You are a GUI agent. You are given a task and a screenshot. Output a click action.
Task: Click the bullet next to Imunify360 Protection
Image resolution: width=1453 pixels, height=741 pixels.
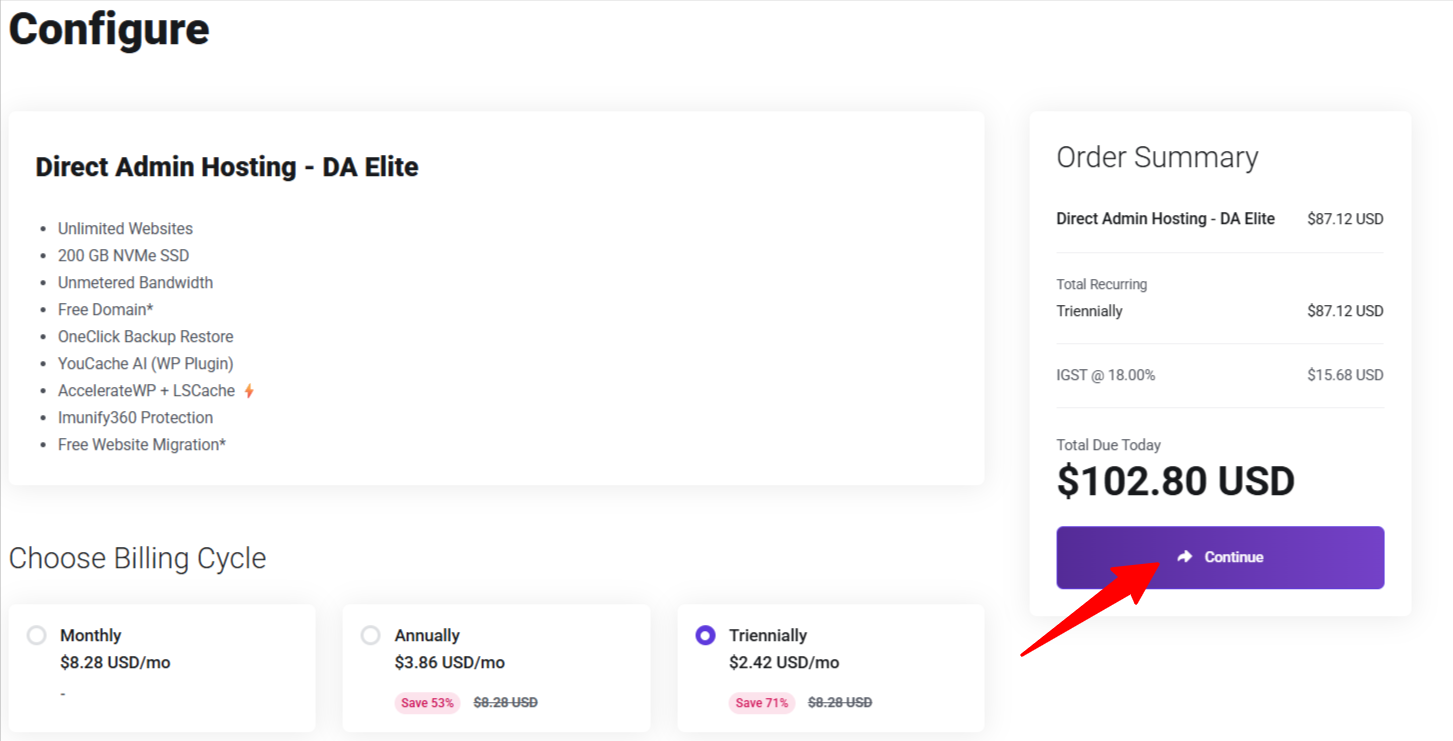[x=43, y=417]
